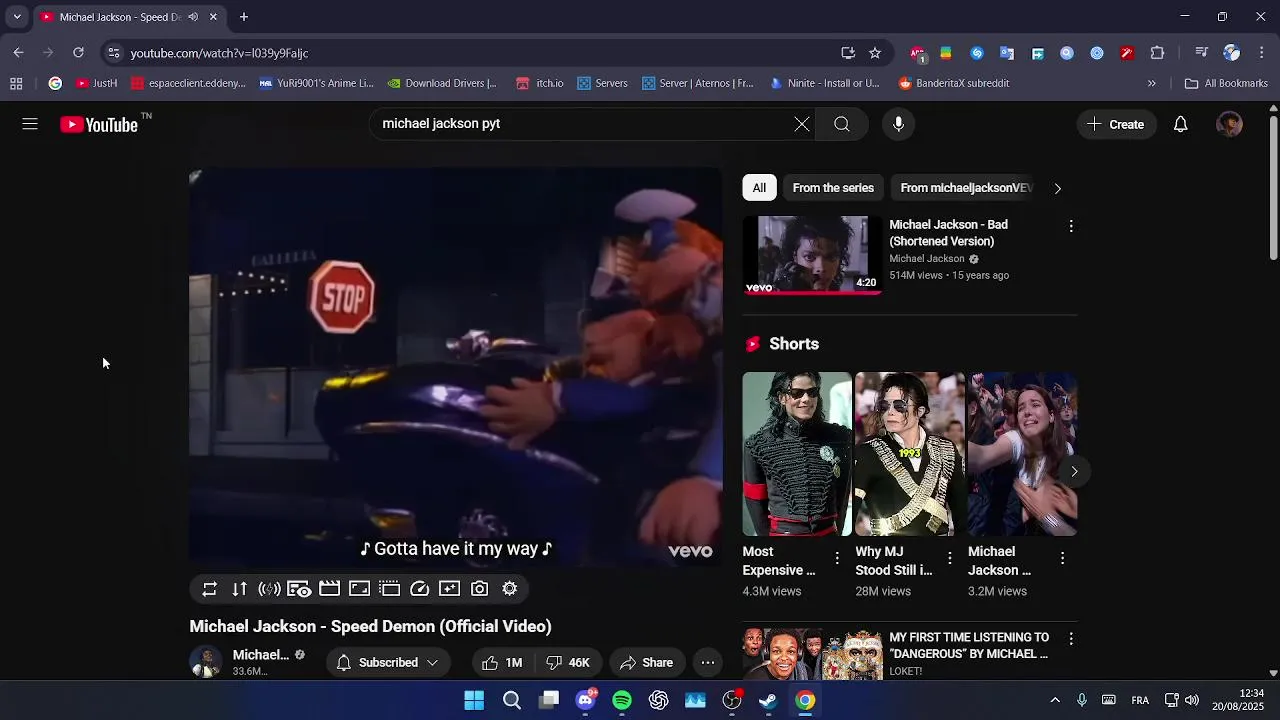Open the Shazam extension icon

pyautogui.click(x=977, y=53)
